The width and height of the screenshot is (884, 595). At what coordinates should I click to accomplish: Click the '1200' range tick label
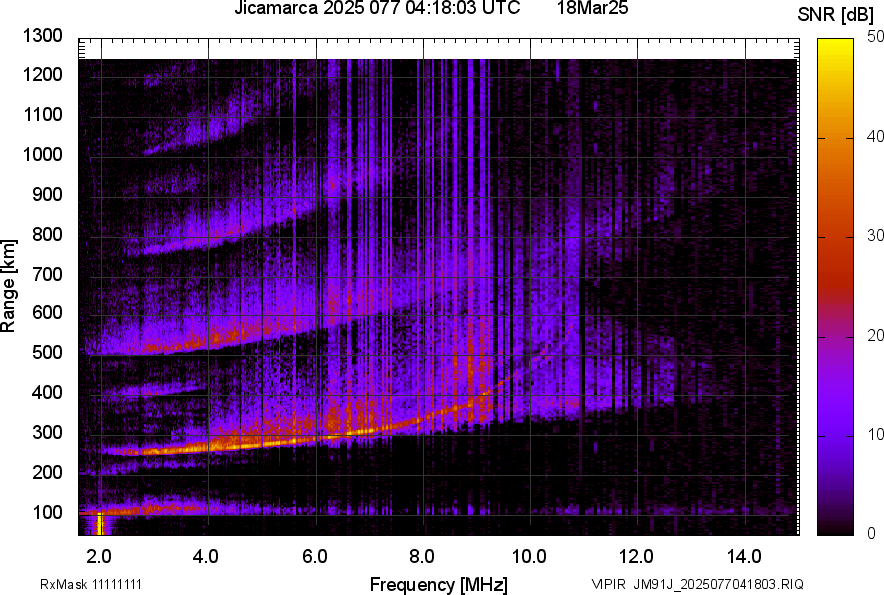coord(42,74)
